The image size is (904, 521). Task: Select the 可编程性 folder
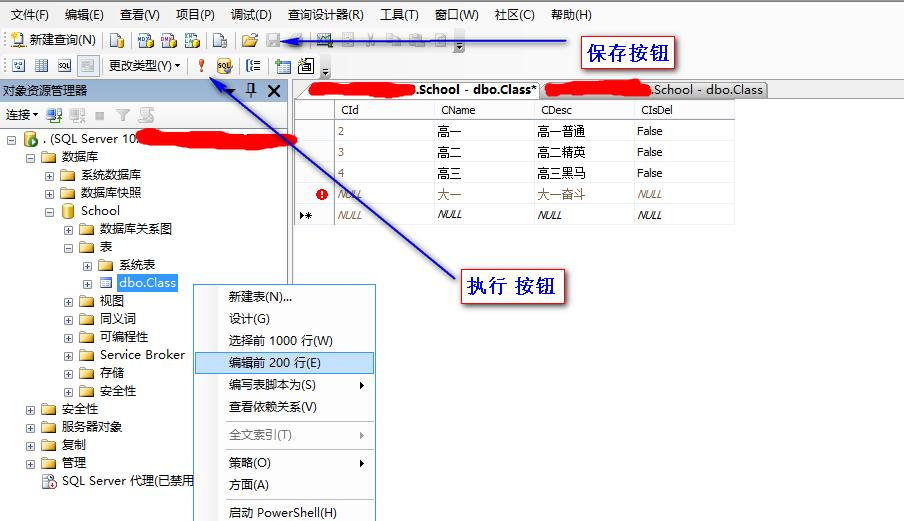pyautogui.click(x=124, y=337)
